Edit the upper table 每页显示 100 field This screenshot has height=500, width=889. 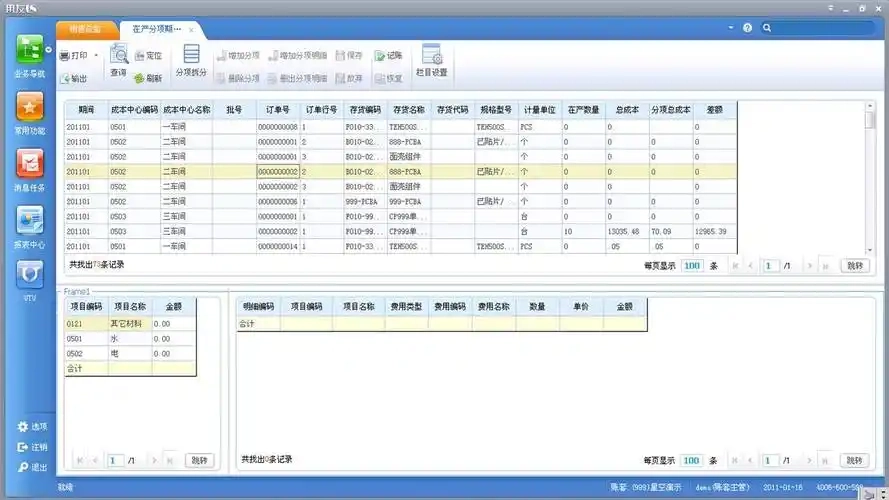point(692,266)
